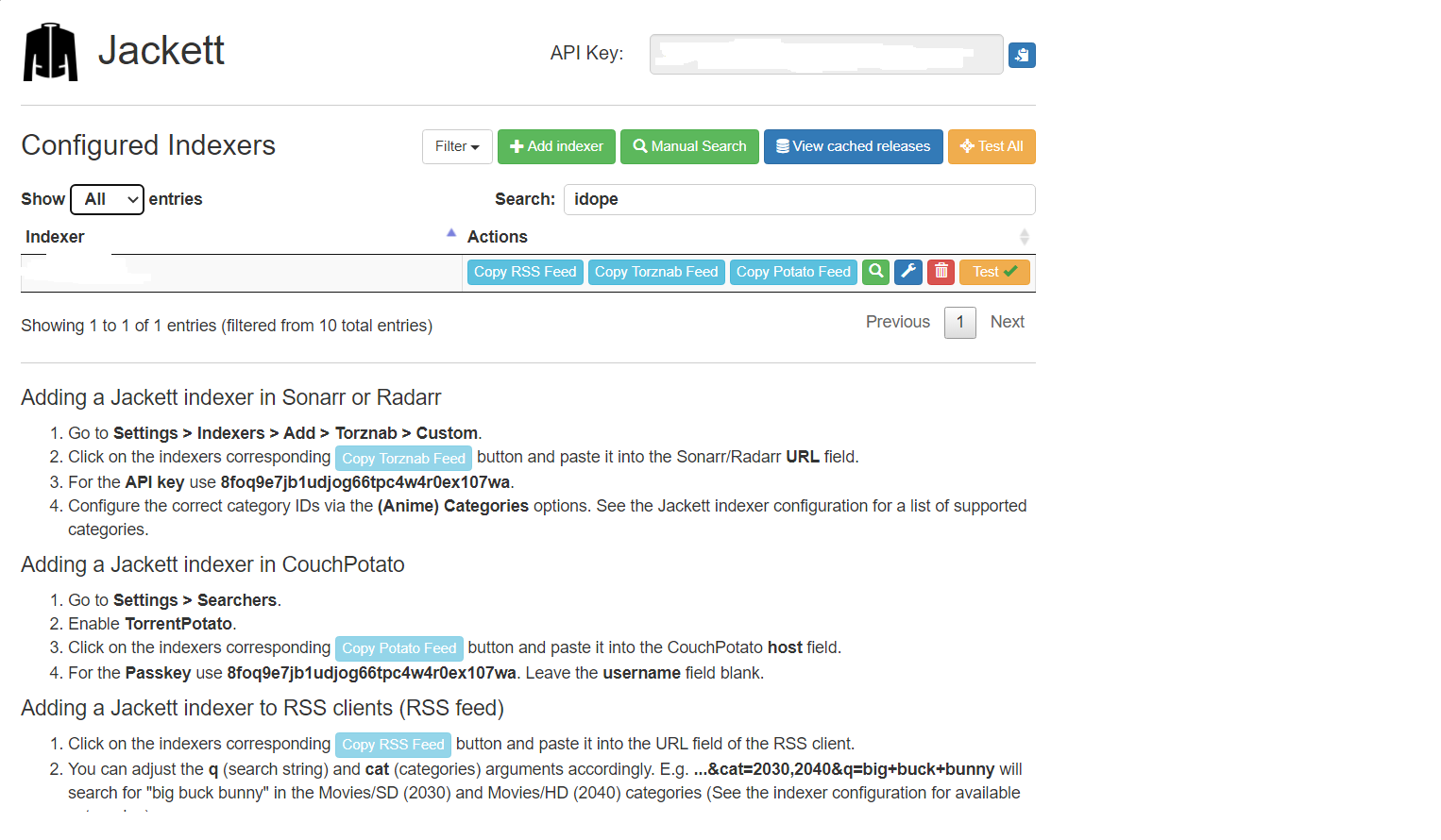
Task: Run test on the filtered indexer
Action: click(x=994, y=272)
